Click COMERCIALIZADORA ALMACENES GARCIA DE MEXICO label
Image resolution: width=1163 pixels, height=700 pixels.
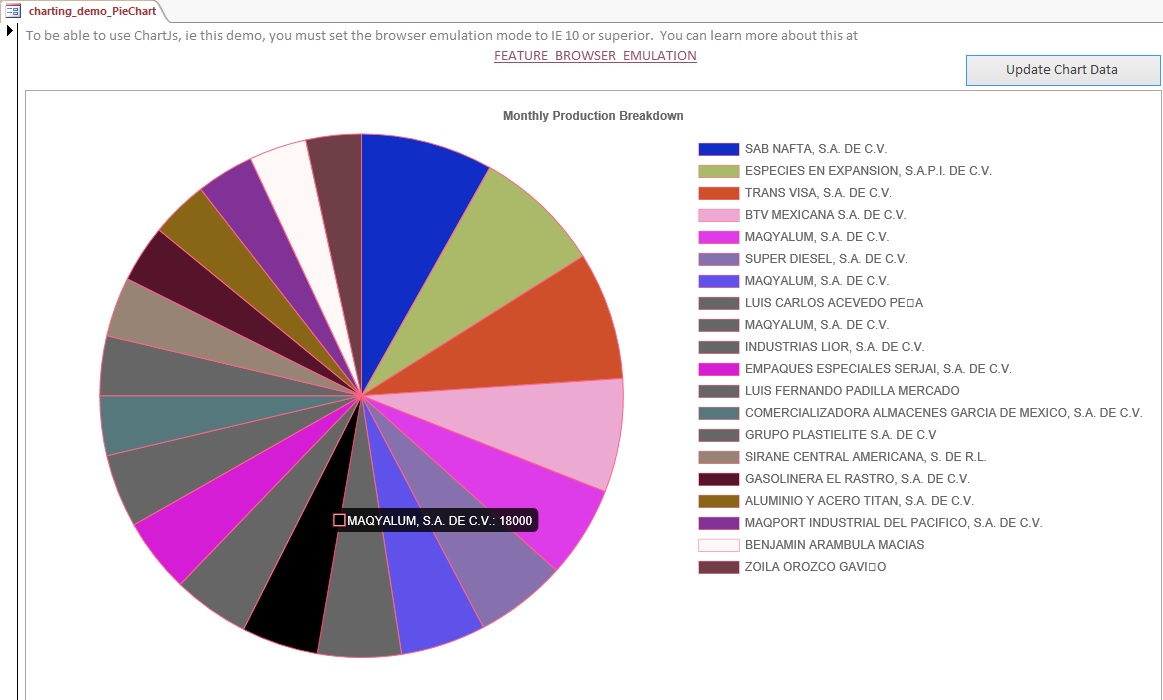click(x=943, y=413)
